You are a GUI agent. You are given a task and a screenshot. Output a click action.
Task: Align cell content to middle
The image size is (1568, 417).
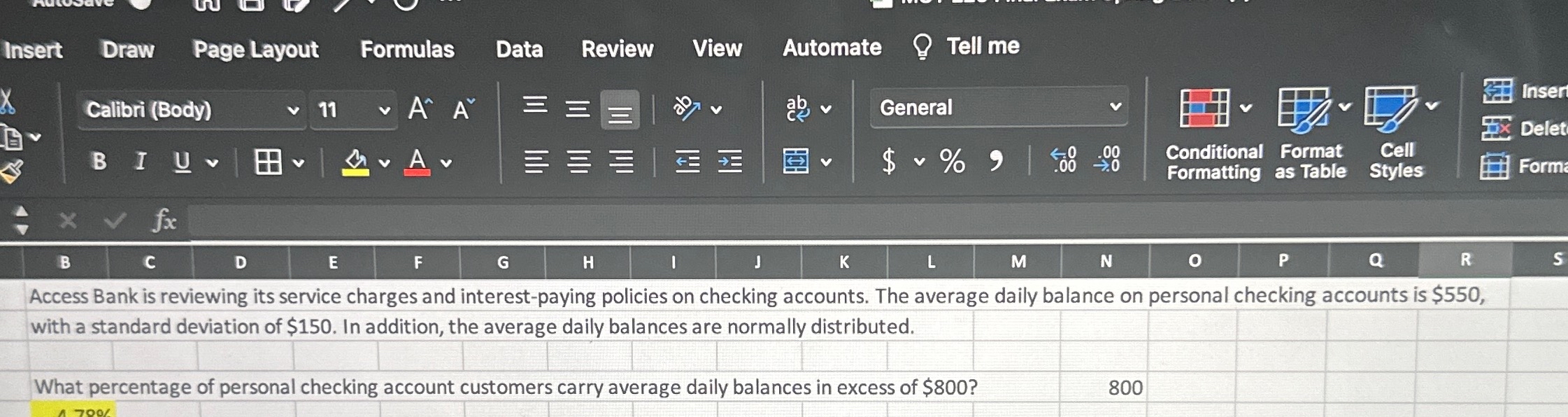point(578,108)
